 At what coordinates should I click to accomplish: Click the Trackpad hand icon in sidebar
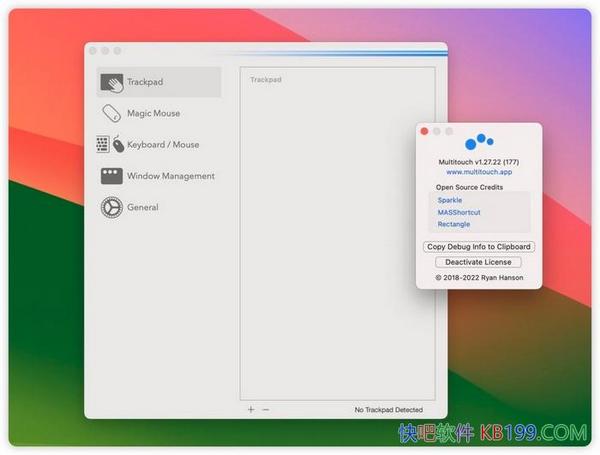click(x=111, y=82)
